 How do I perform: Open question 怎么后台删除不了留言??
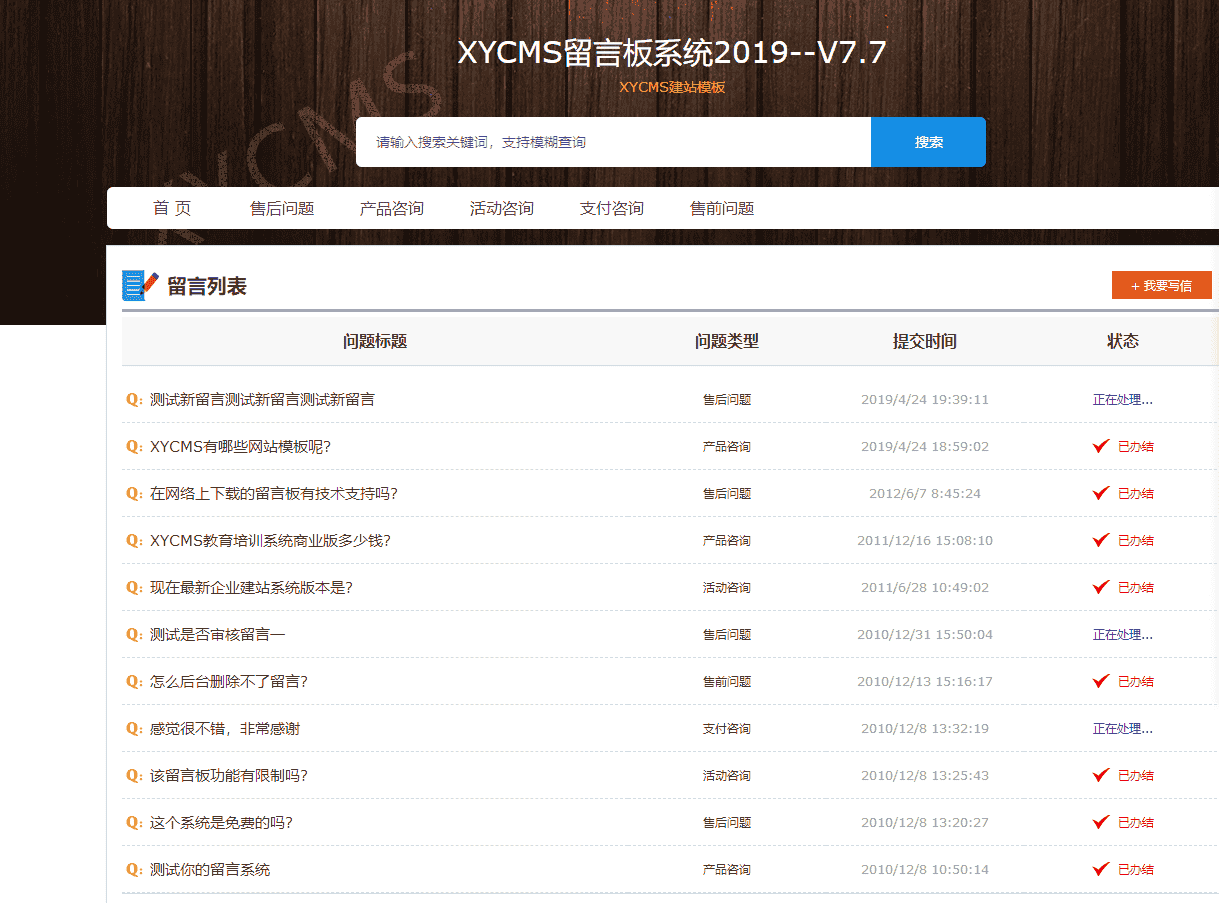coord(229,682)
